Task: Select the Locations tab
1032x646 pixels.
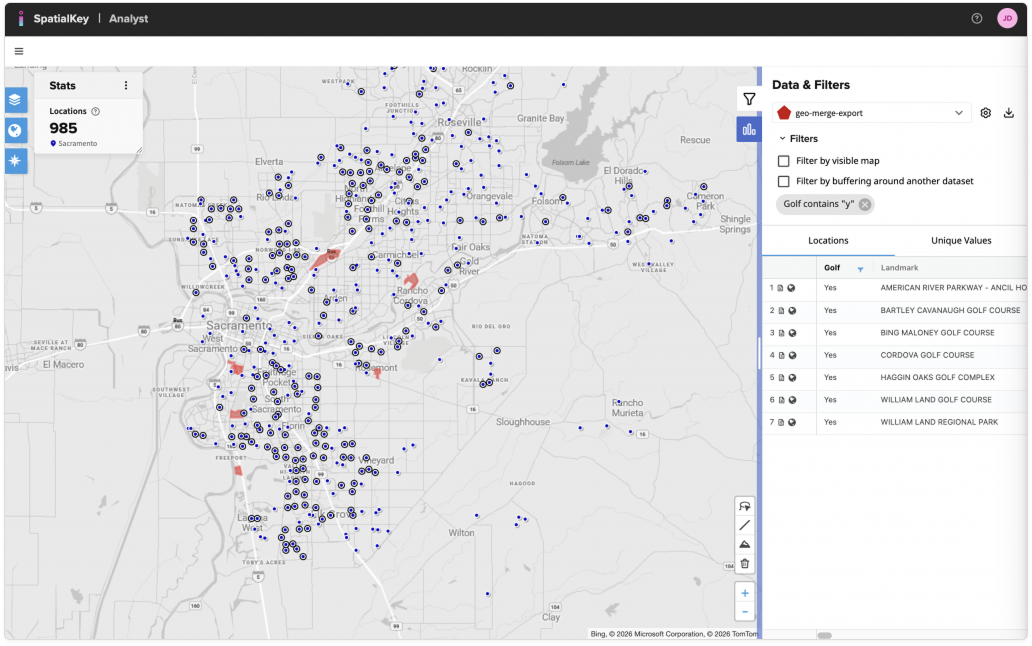Action: [828, 240]
